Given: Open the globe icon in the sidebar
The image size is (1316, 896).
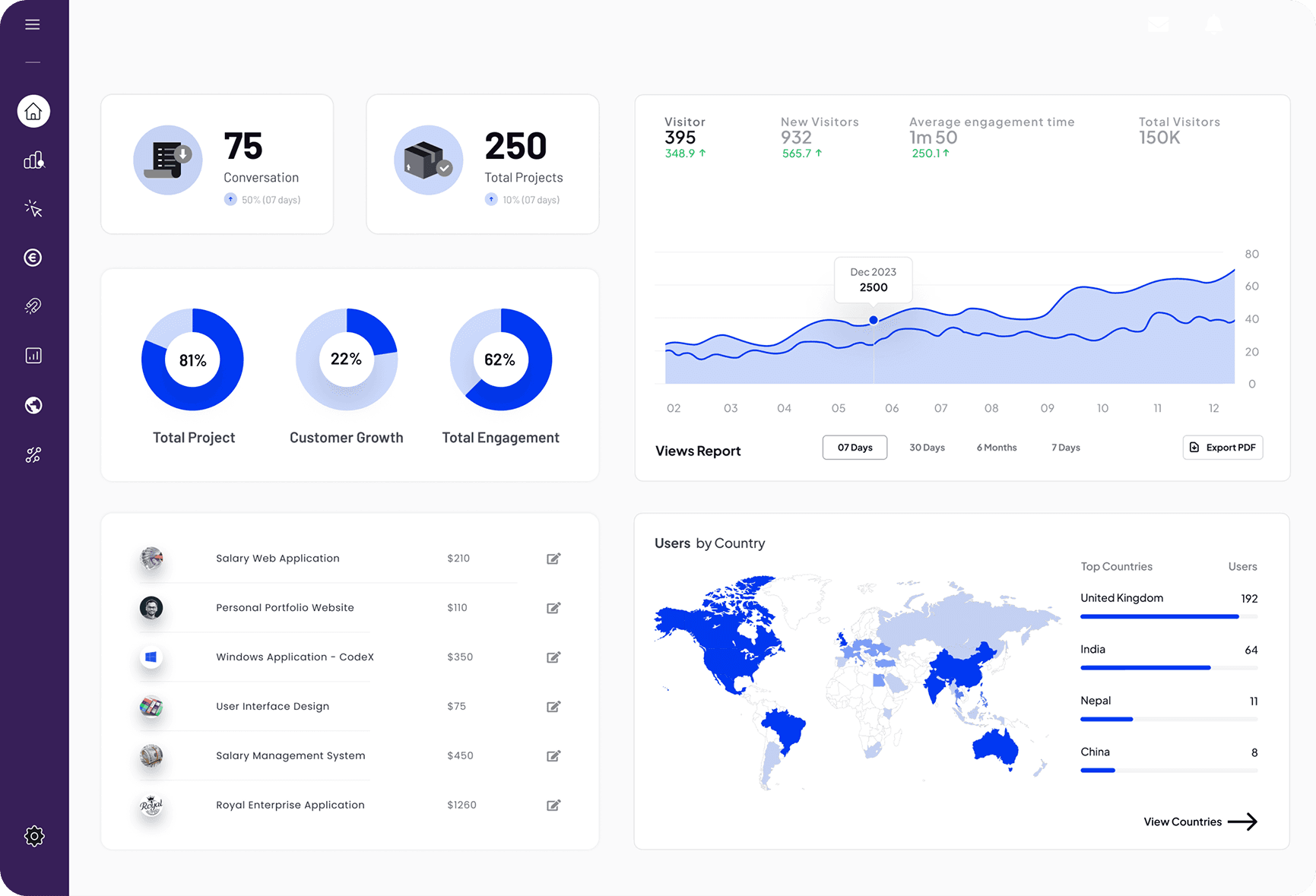Looking at the screenshot, I should point(33,405).
